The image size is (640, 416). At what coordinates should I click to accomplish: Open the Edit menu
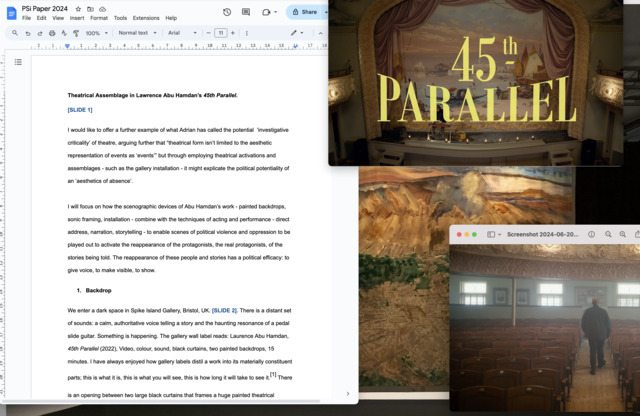[x=41, y=18]
